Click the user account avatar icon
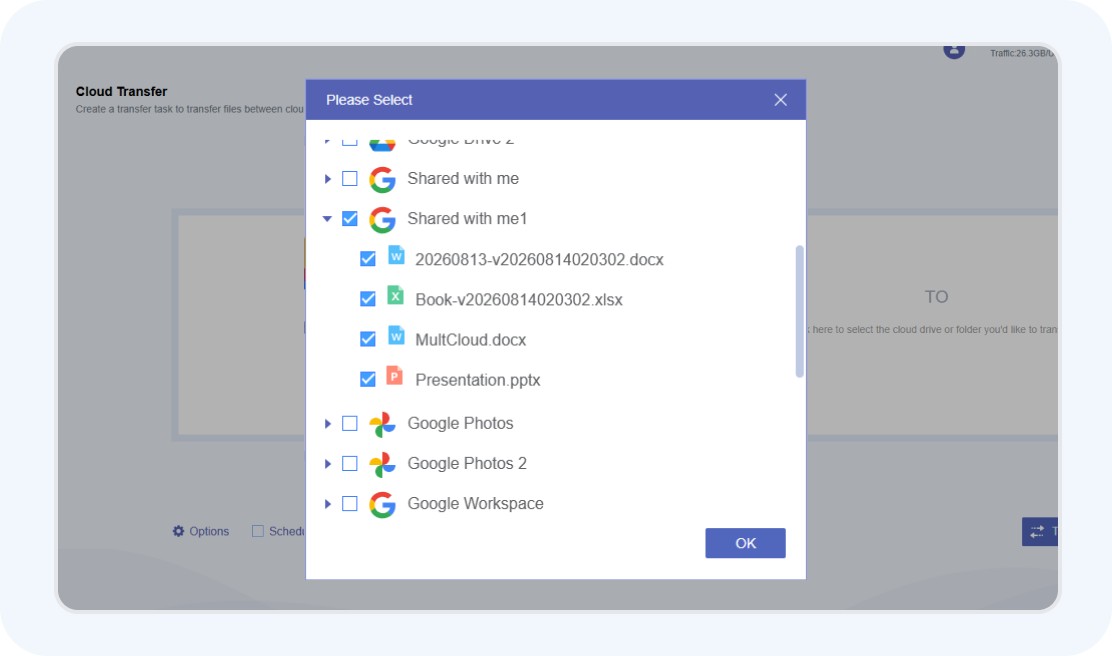Screen dimensions: 1112x656 pyautogui.click(x=954, y=50)
